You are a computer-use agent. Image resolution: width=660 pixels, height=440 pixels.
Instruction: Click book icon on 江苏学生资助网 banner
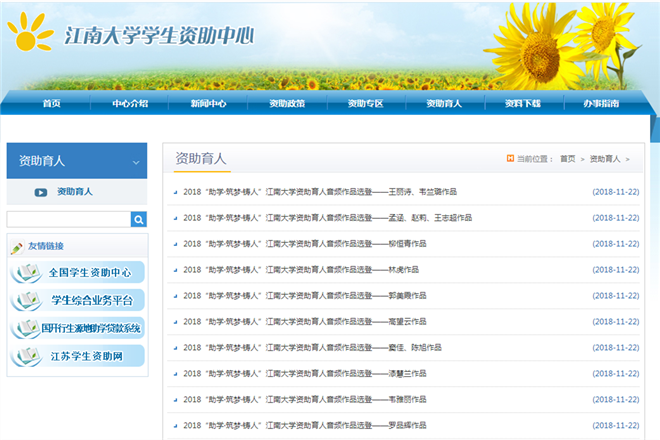click(26, 357)
